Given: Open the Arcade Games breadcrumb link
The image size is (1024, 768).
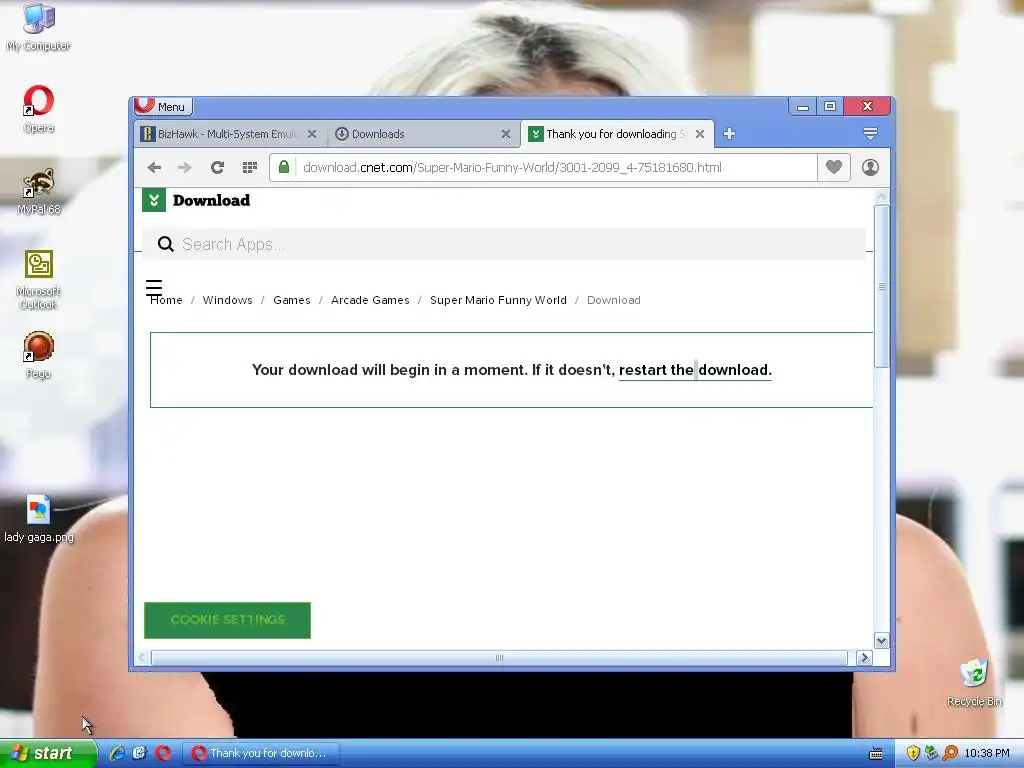Looking at the screenshot, I should click(x=370, y=300).
